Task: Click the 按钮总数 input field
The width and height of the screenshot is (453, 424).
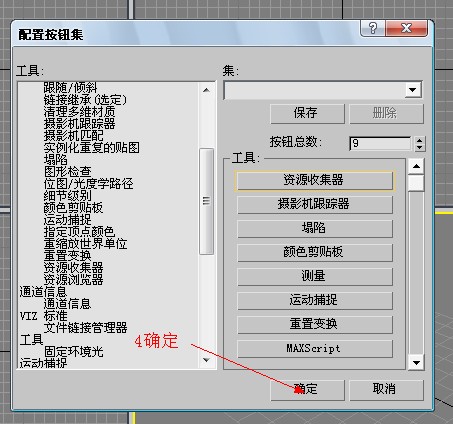Action: click(x=380, y=144)
